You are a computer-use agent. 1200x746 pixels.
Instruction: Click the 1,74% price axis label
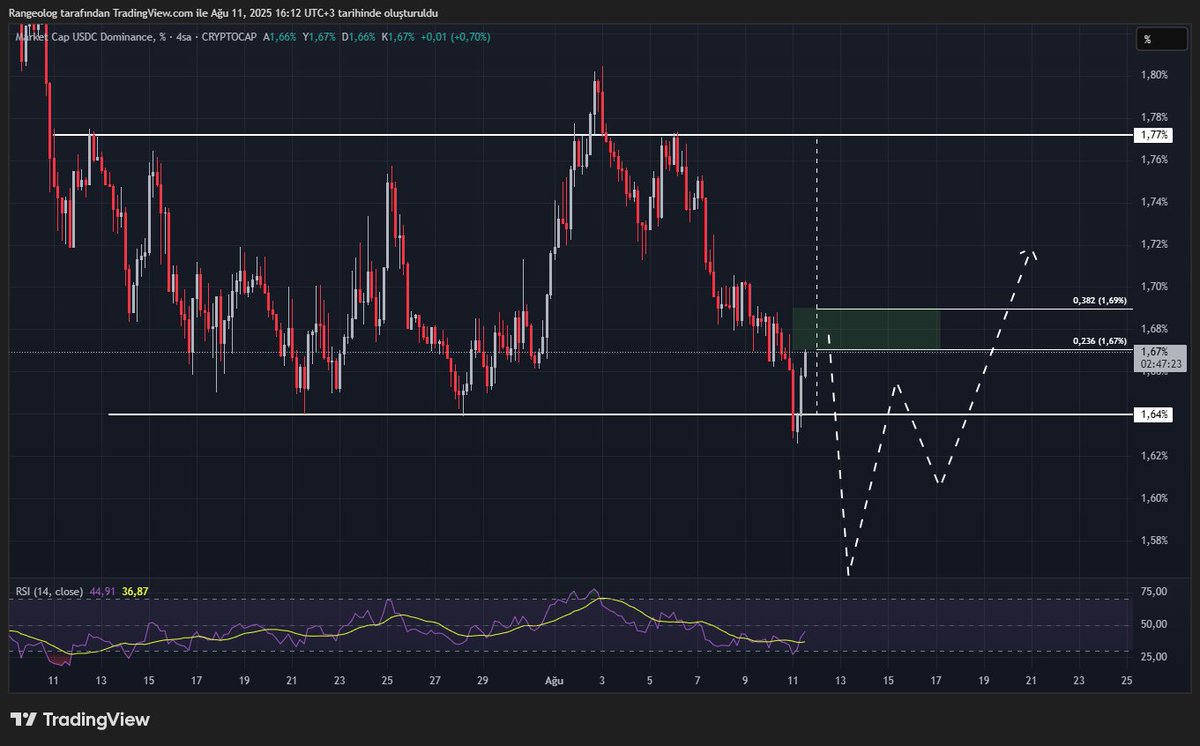[x=1154, y=202]
